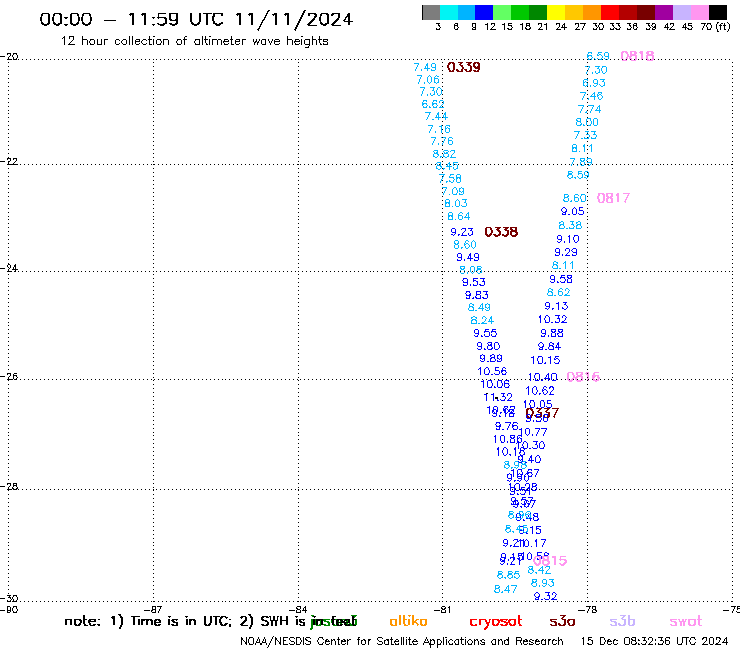This screenshot has height=650, width=740.
Task: Click the wave height value 9.32
Action: (x=546, y=596)
